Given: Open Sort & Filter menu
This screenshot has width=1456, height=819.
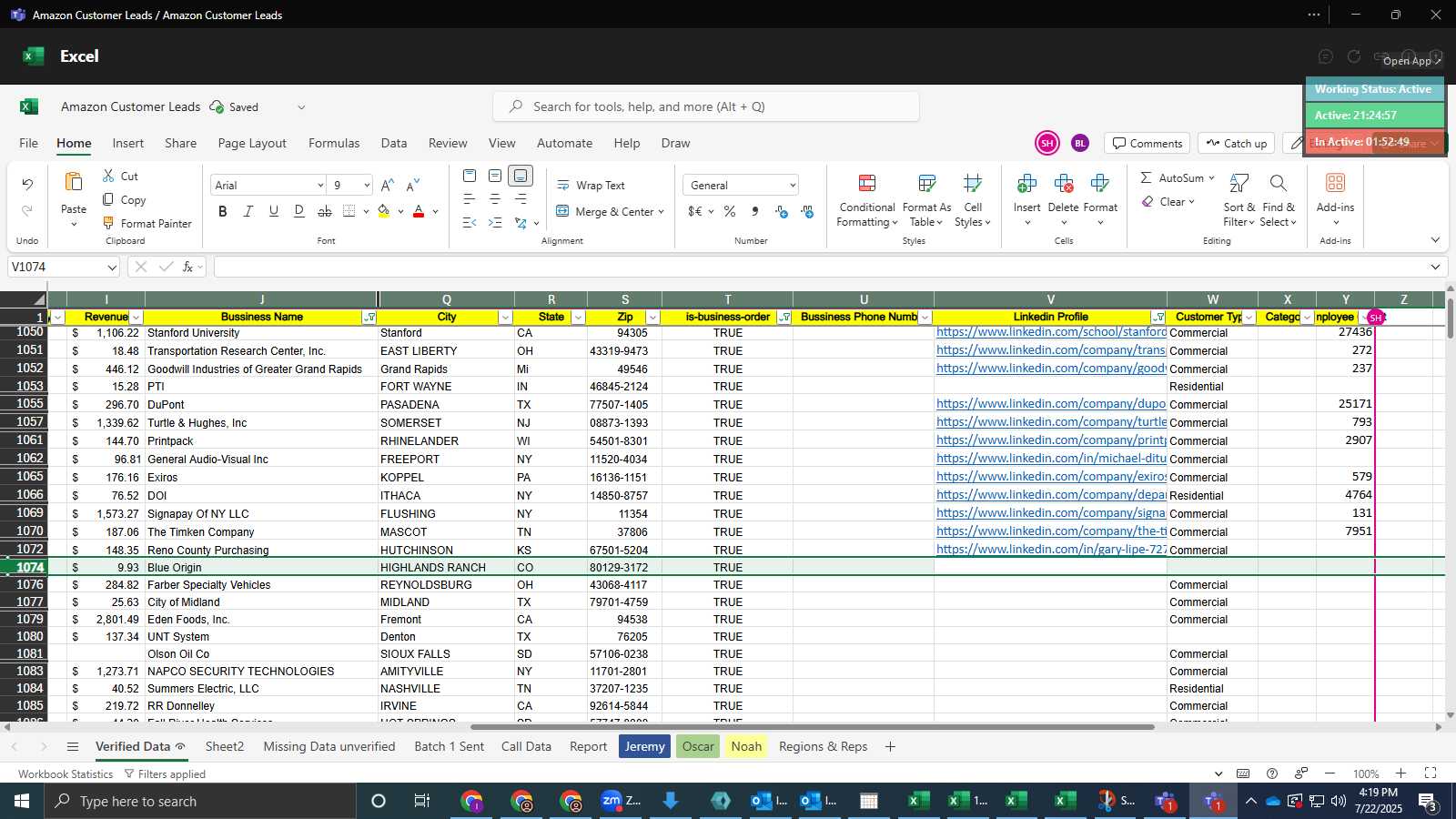Looking at the screenshot, I should point(1239,201).
